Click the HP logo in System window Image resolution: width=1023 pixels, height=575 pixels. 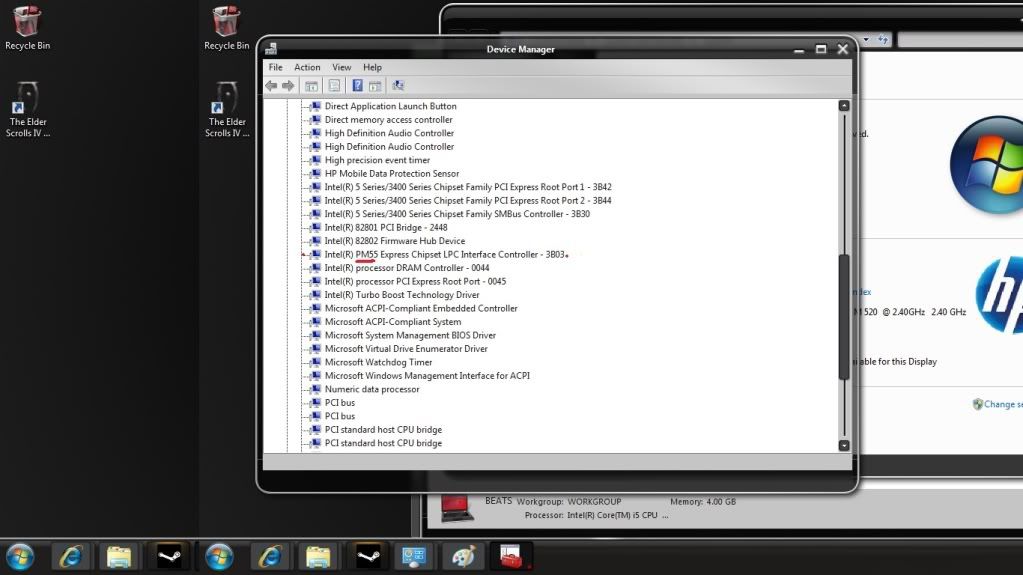tap(999, 294)
